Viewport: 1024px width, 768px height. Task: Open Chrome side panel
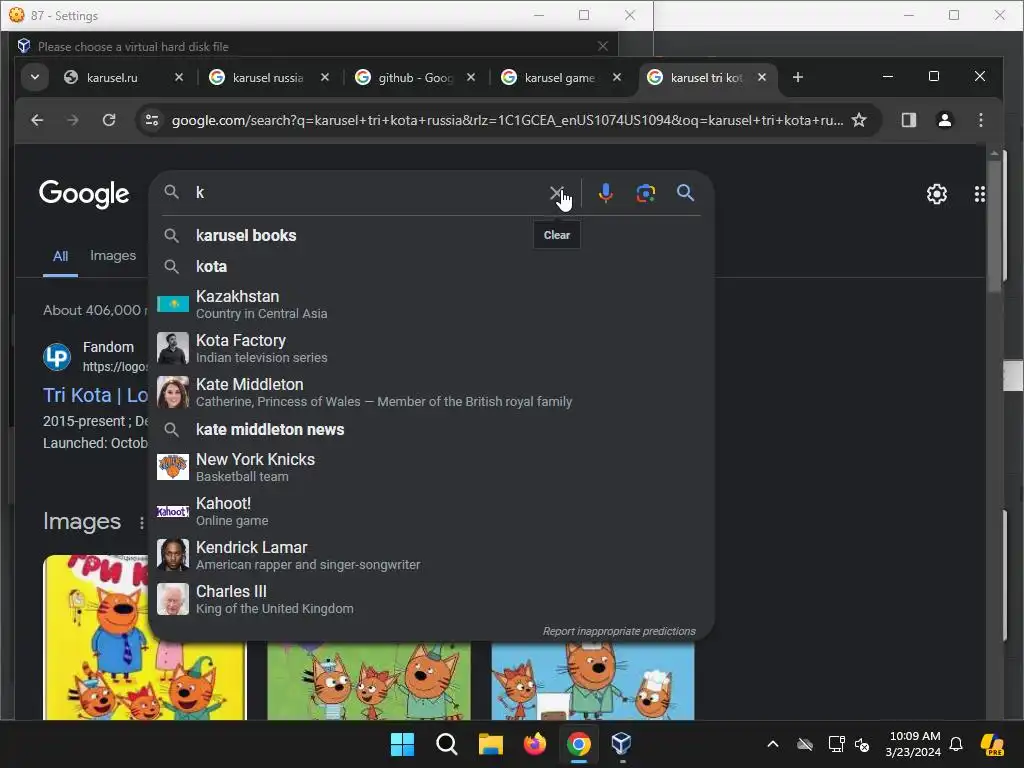tap(908, 120)
